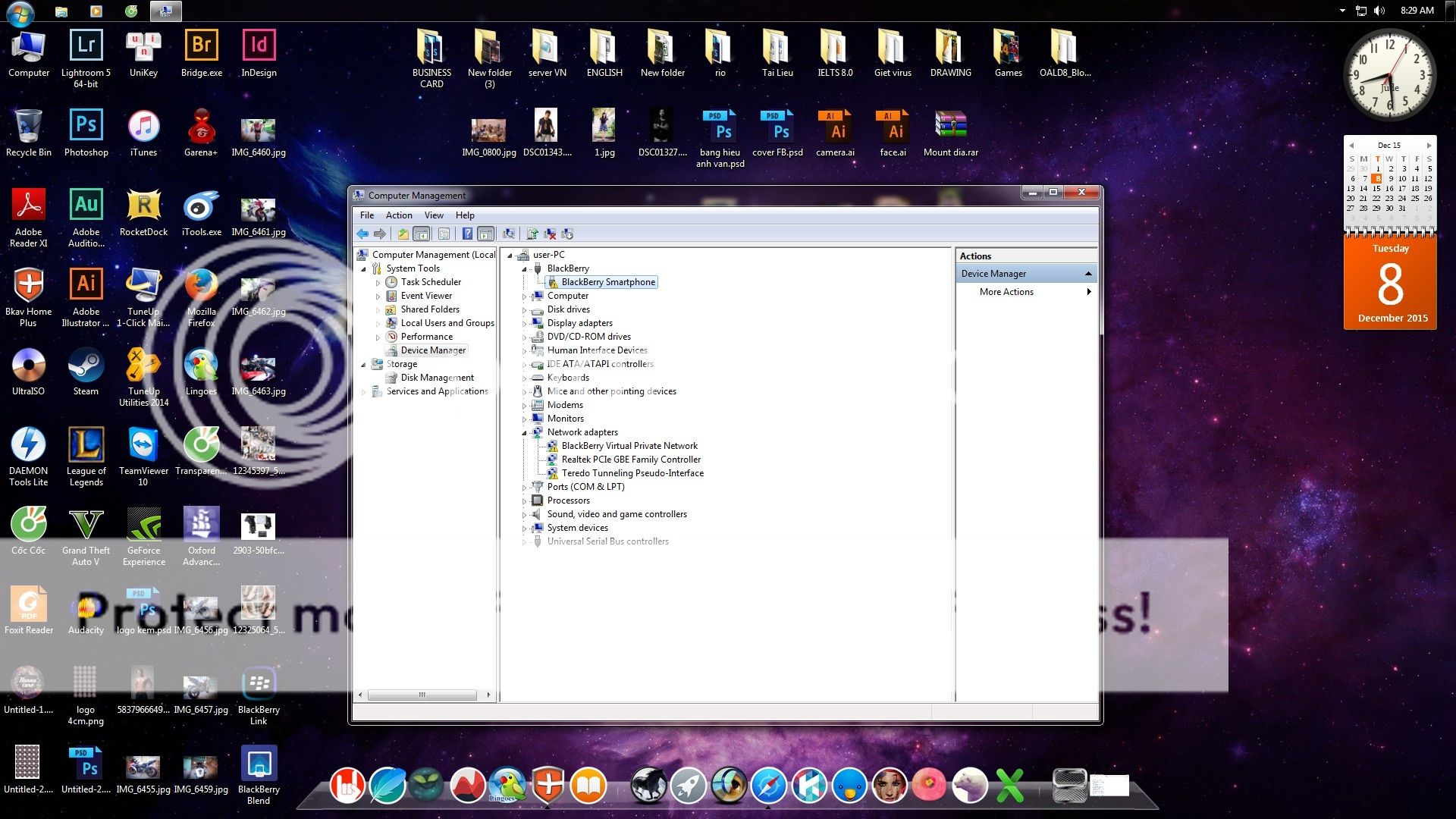Click the console tree horizontal scrollbar thumb
Viewport: 1456px width, 819px height.
(x=422, y=695)
